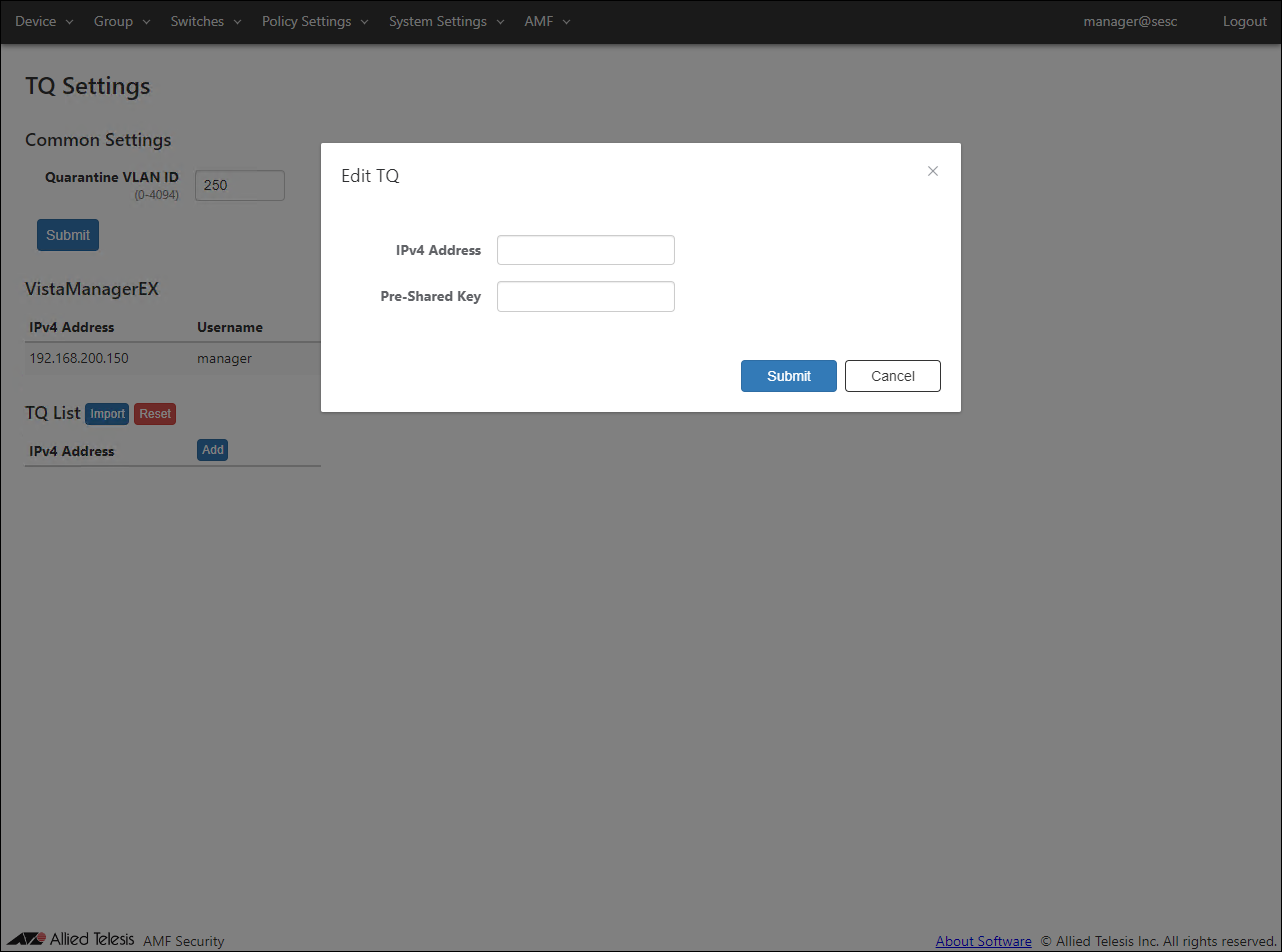
Task: Click the Quarantine VLAN ID field
Action: [x=239, y=185]
